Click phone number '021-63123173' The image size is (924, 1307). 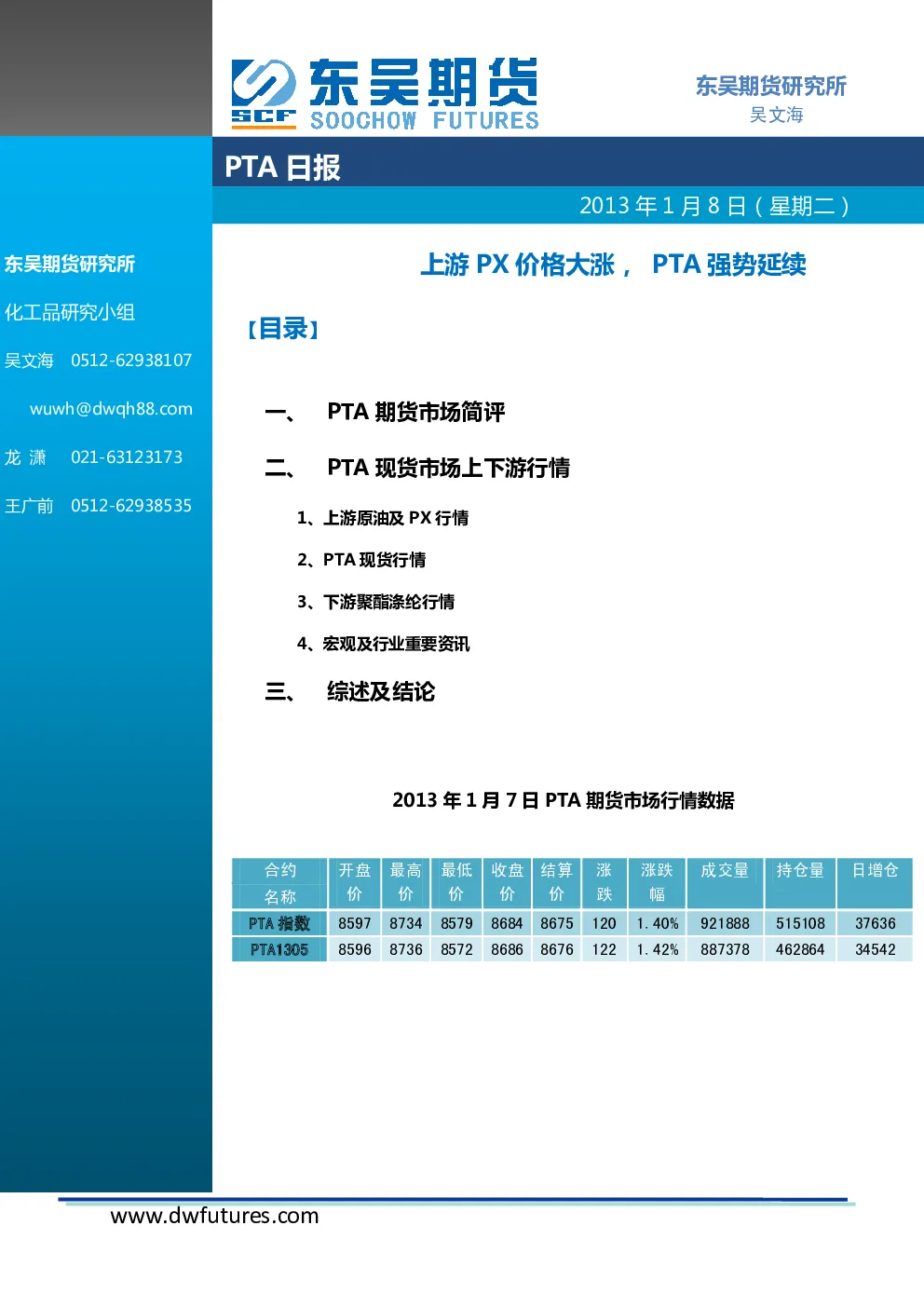(127, 457)
